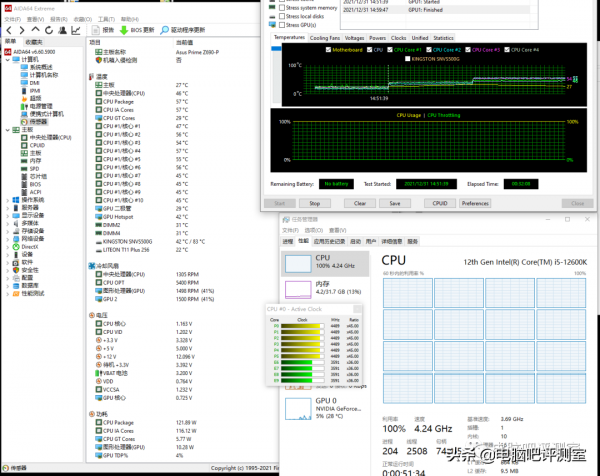Image resolution: width=600 pixels, height=476 pixels.
Task: Click the Preferences button
Action: tap(474, 203)
